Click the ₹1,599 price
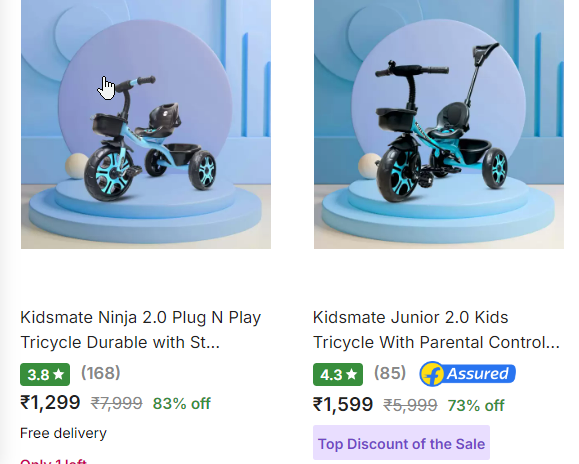Image resolution: width=579 pixels, height=464 pixels. click(343, 404)
